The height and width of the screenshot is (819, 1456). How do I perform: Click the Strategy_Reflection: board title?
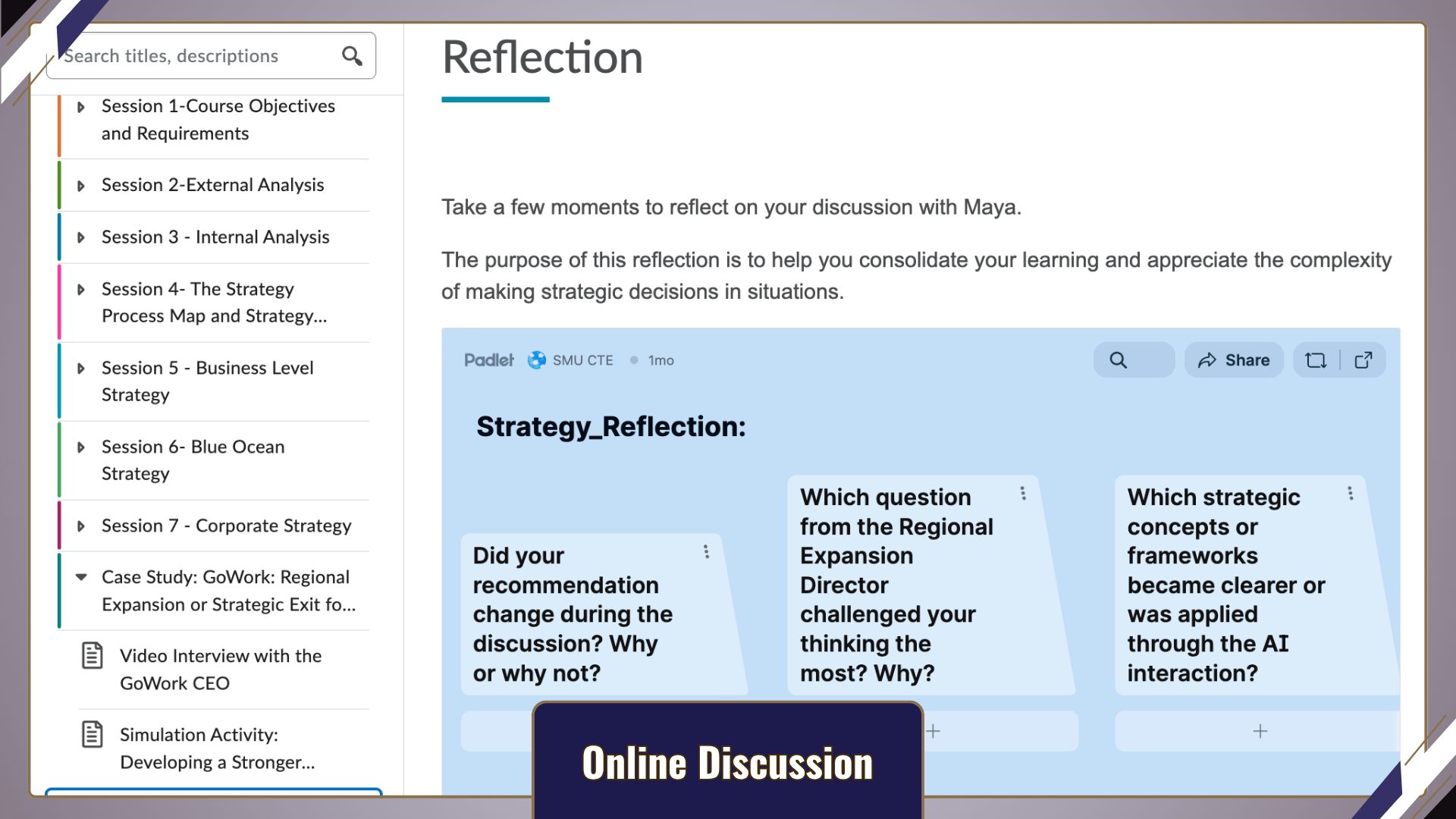(x=610, y=427)
